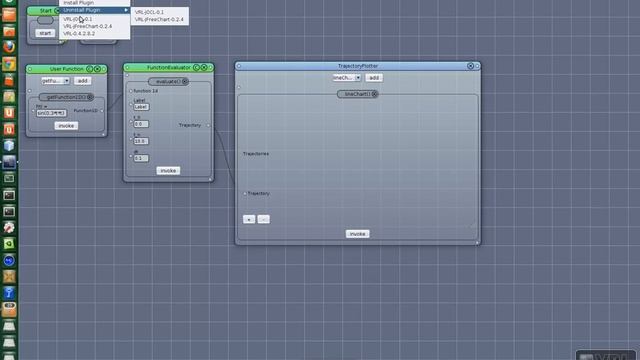Open Firefox from the dock
640x360 pixels.
[9, 47]
